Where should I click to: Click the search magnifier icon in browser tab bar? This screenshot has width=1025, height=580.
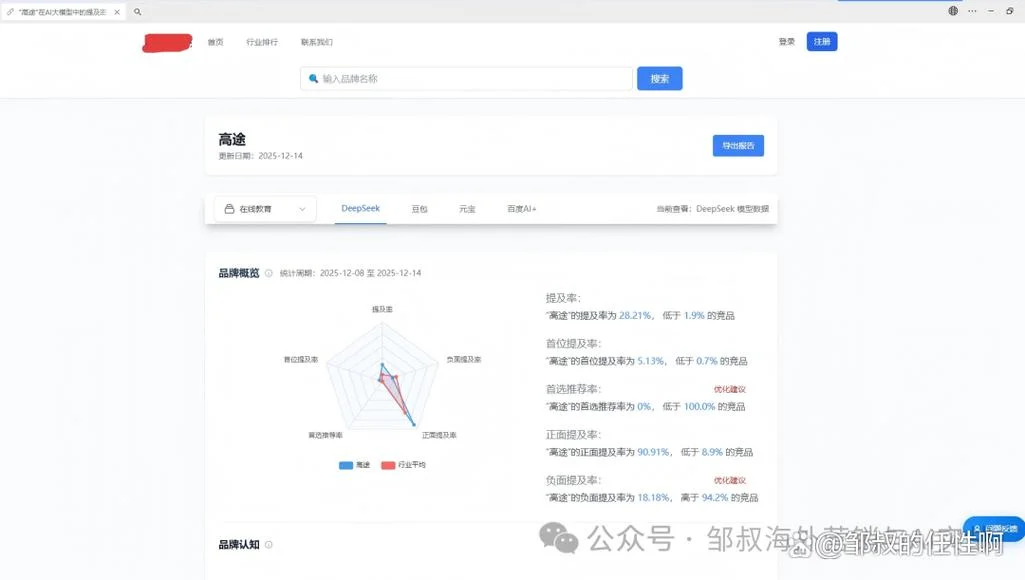click(x=137, y=12)
